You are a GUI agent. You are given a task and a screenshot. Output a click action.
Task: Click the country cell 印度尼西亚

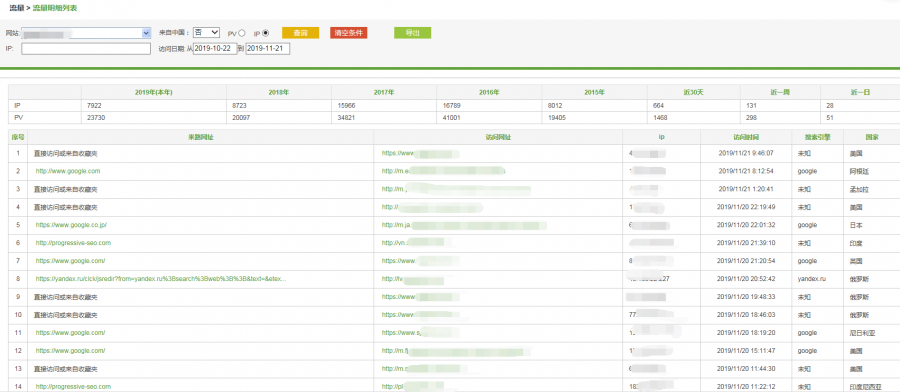[866, 387]
